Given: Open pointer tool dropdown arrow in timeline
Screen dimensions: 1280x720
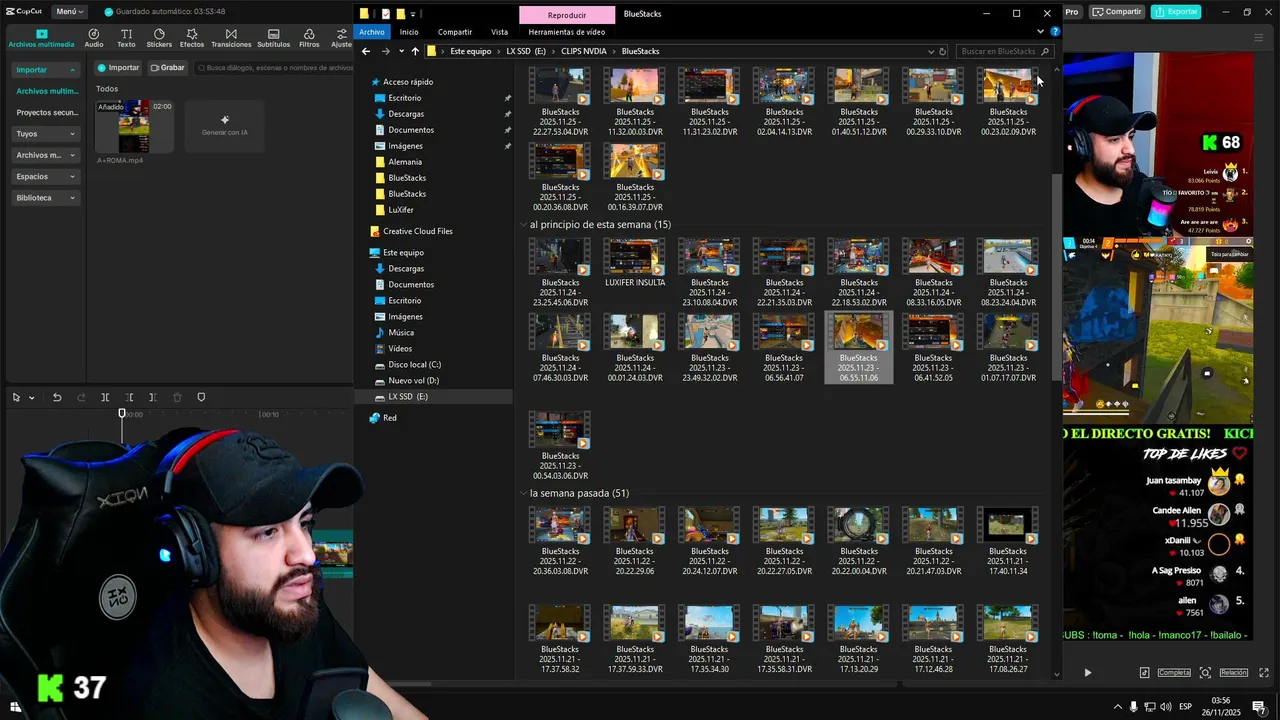Looking at the screenshot, I should point(31,398).
